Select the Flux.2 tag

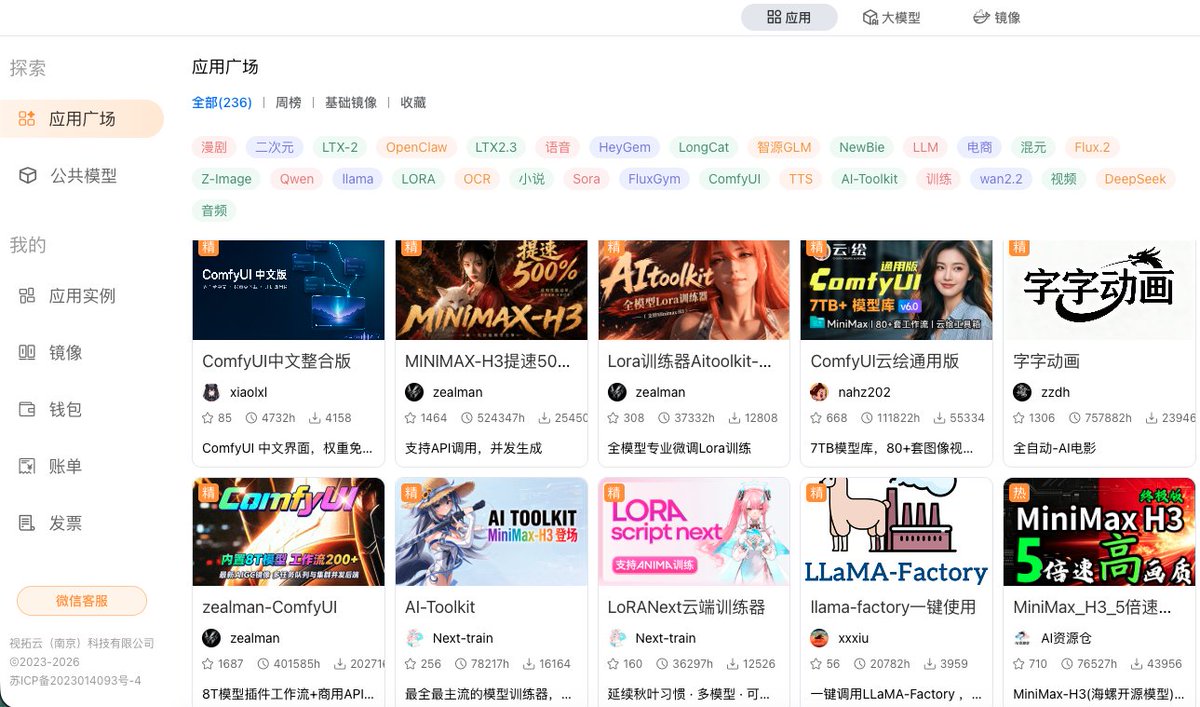point(1092,147)
